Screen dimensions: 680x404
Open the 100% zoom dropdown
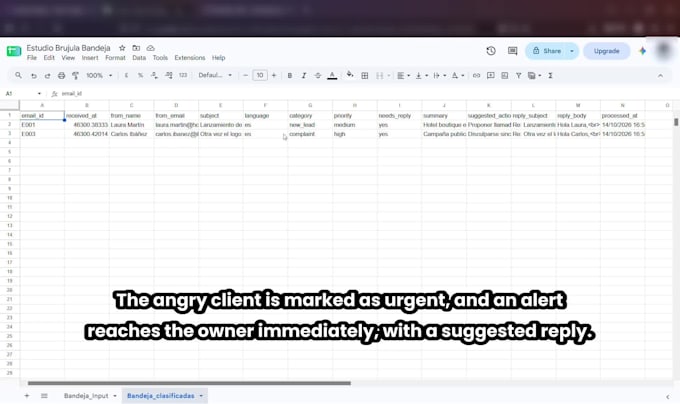pos(99,75)
